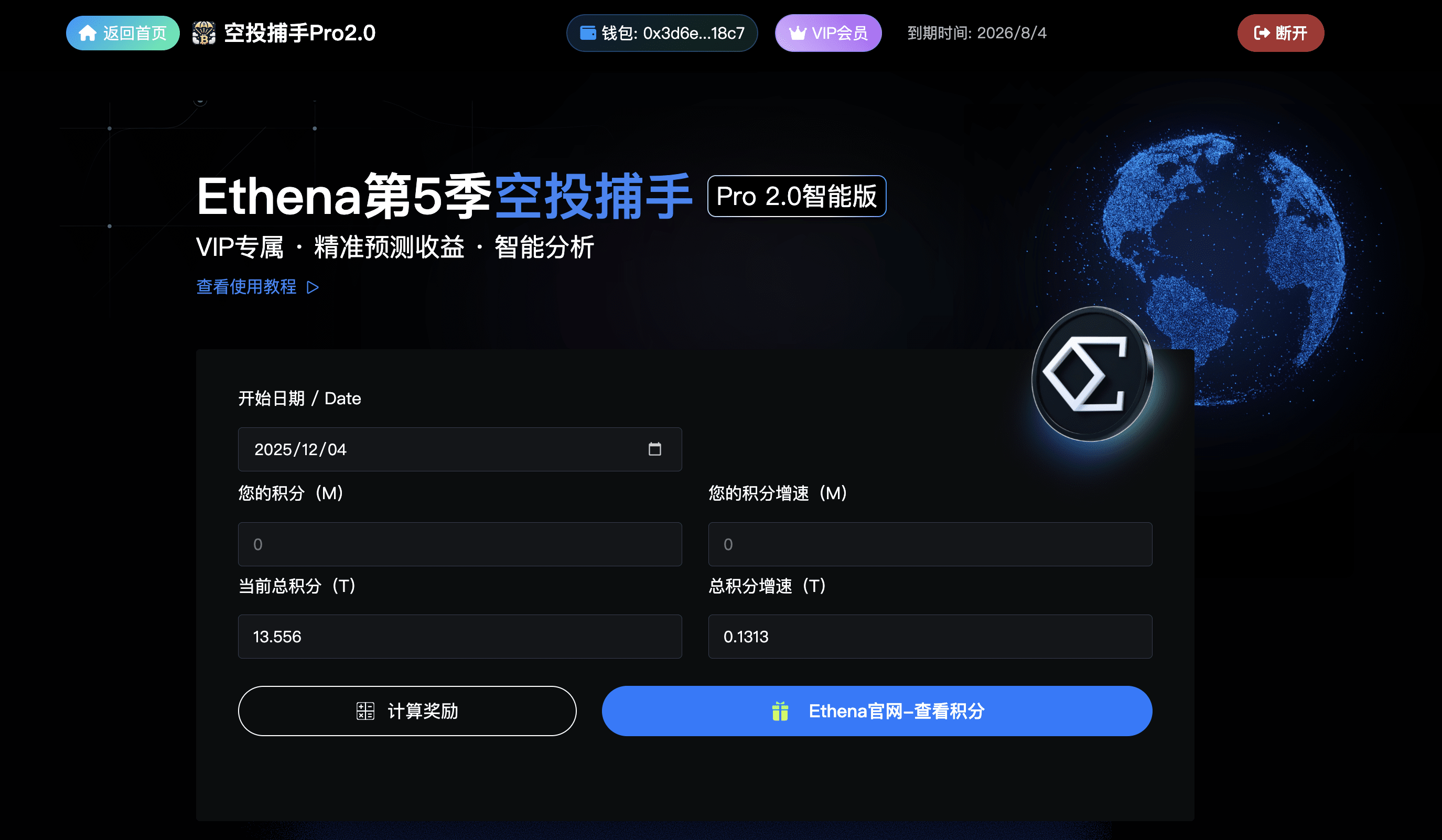
Task: Open Ethena官网-查看积分 blue button
Action: click(877, 710)
